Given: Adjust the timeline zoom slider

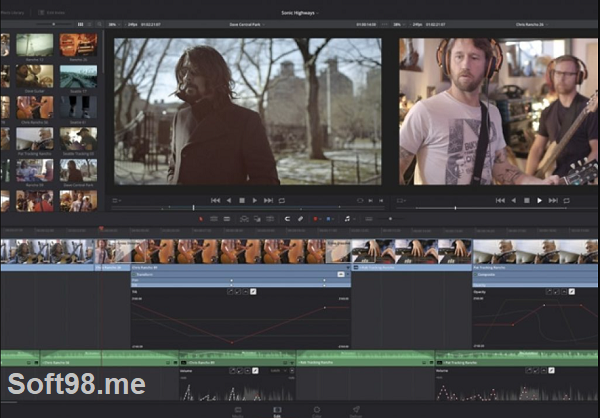Looking at the screenshot, I should coord(390,219).
